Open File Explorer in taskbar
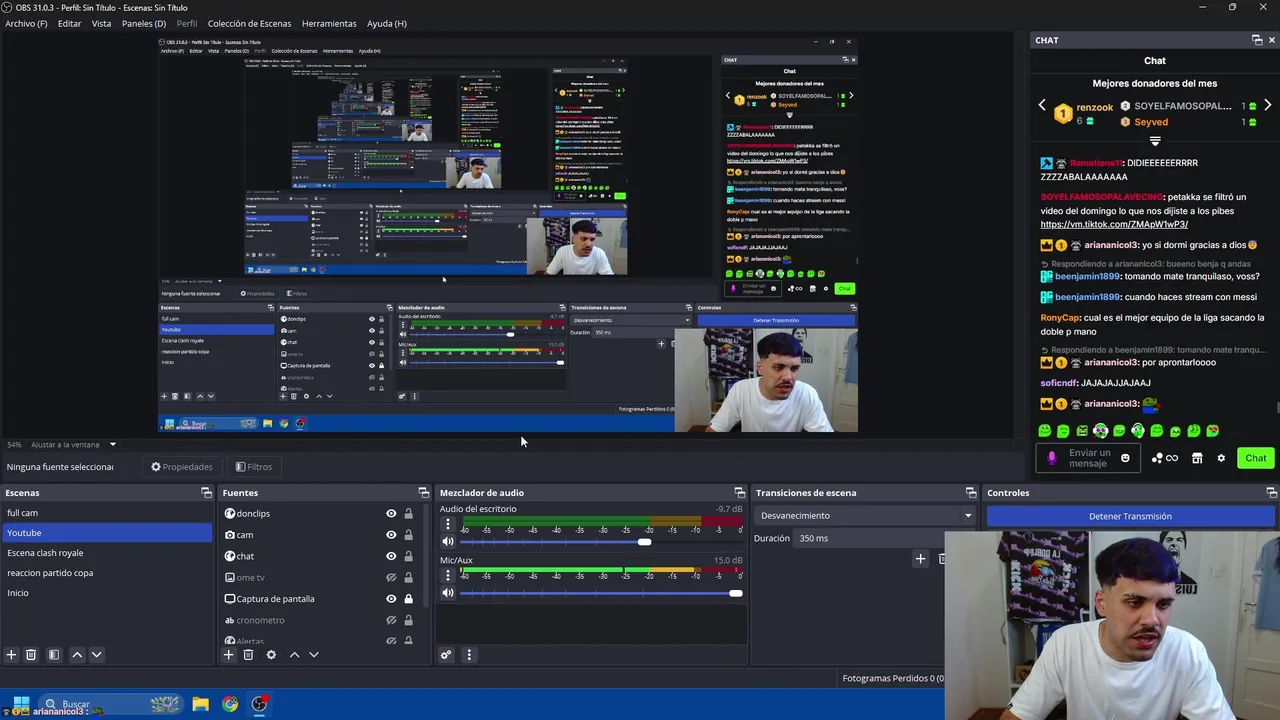Screen dimensions: 1280x720 (200, 704)
